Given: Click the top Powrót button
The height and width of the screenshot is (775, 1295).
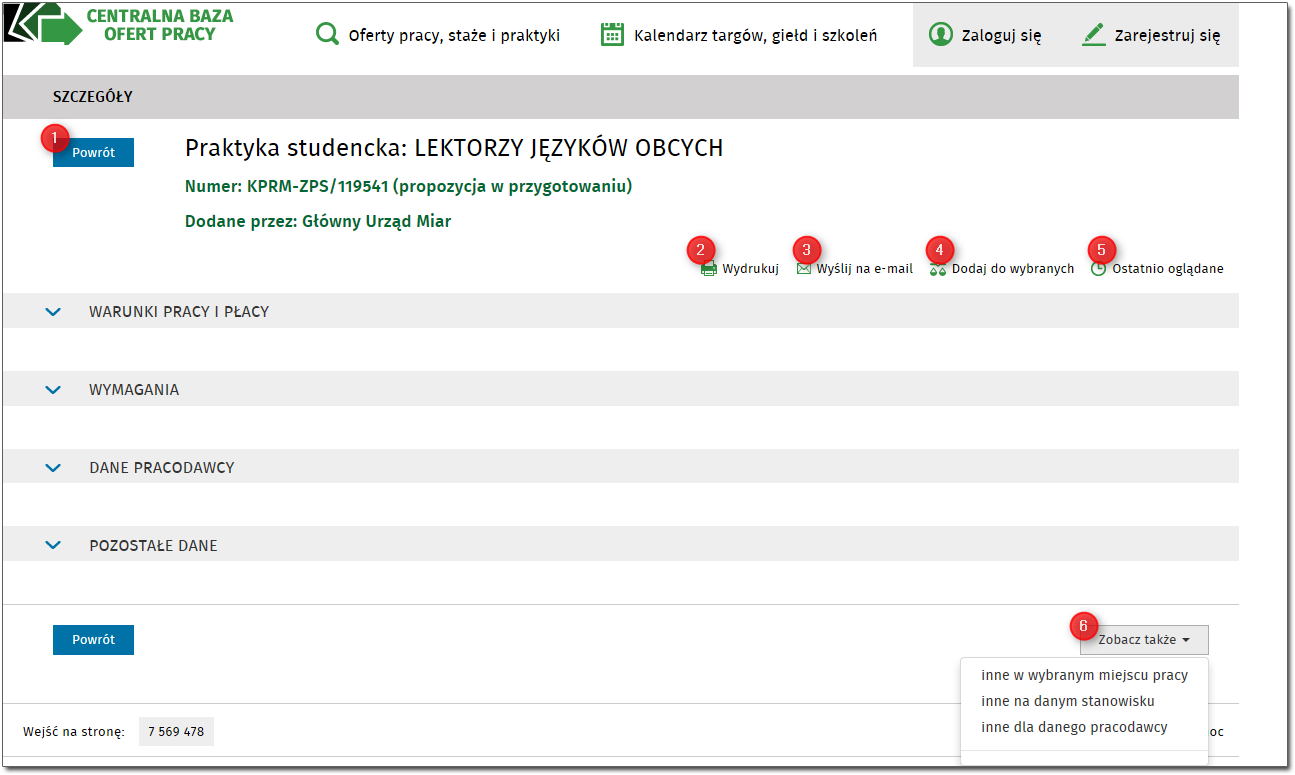Looking at the screenshot, I should (93, 153).
